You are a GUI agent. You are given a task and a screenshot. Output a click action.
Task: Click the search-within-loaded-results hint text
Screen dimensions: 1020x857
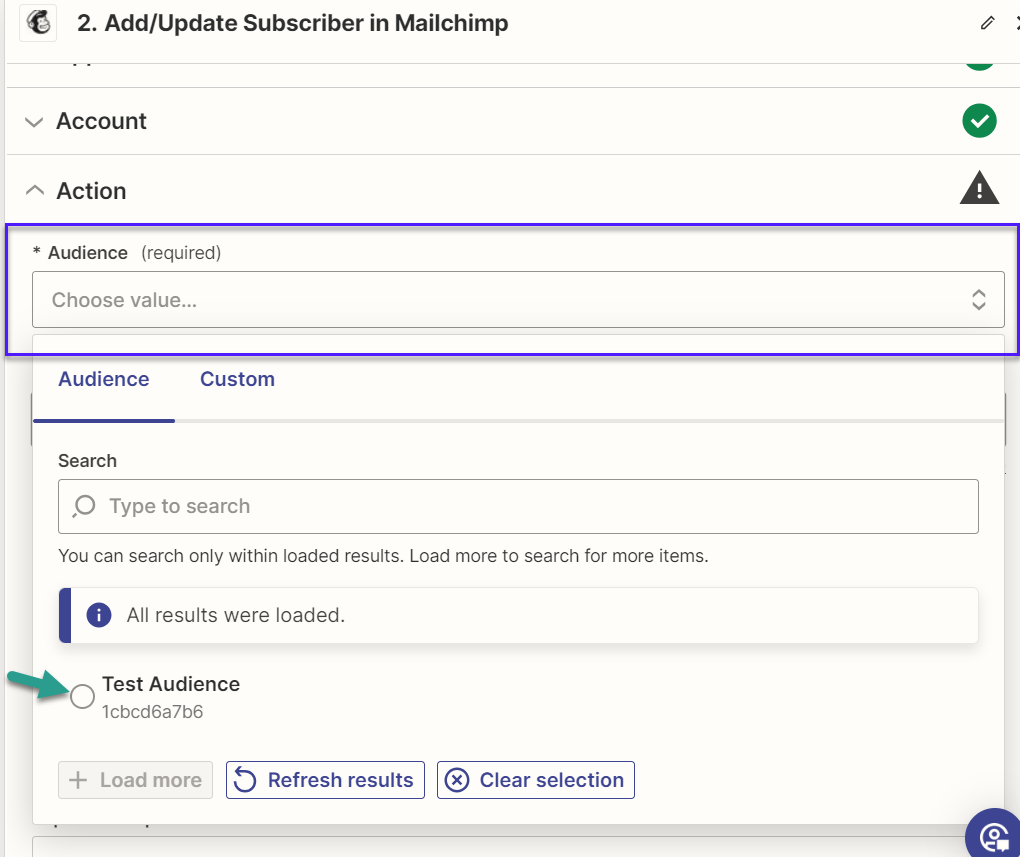[x=383, y=556]
